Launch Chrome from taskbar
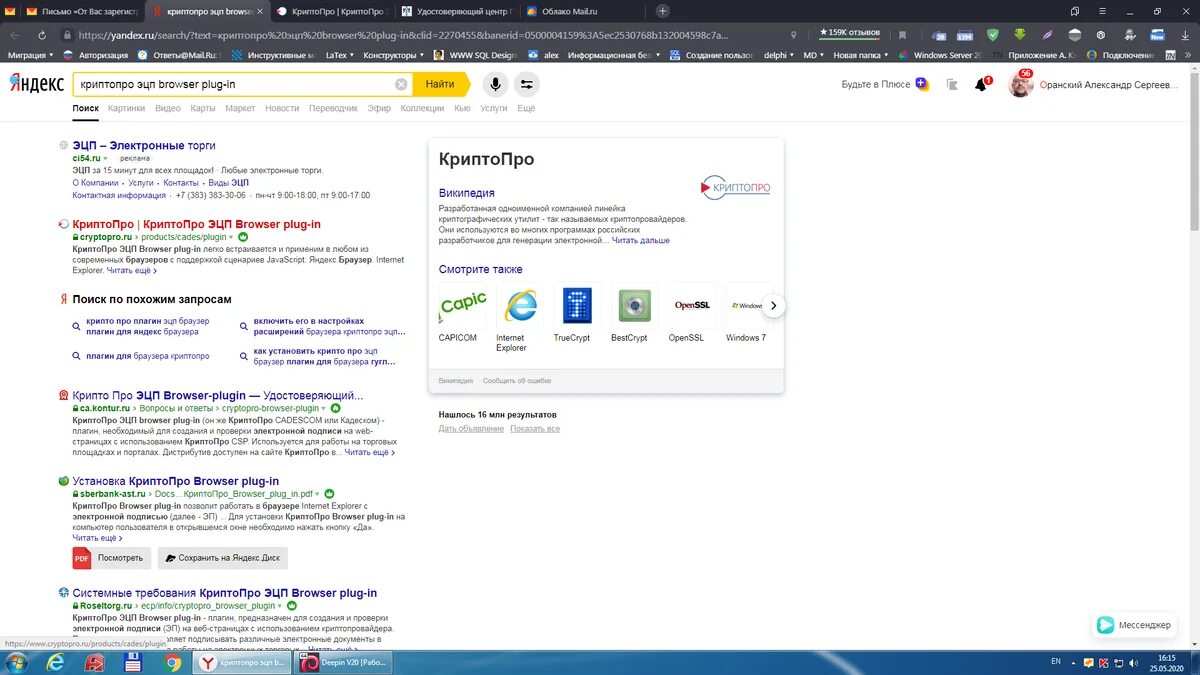 (173, 662)
